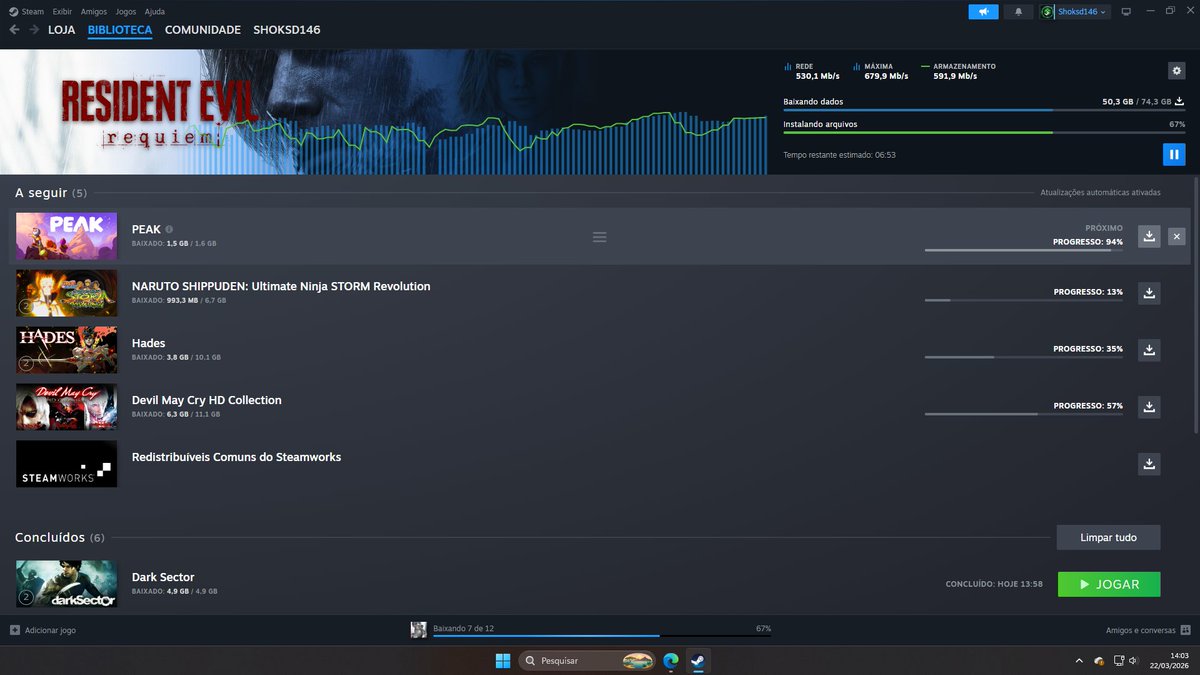Click the PEAK progress bar
The width and height of the screenshot is (1200, 675).
point(1024,250)
